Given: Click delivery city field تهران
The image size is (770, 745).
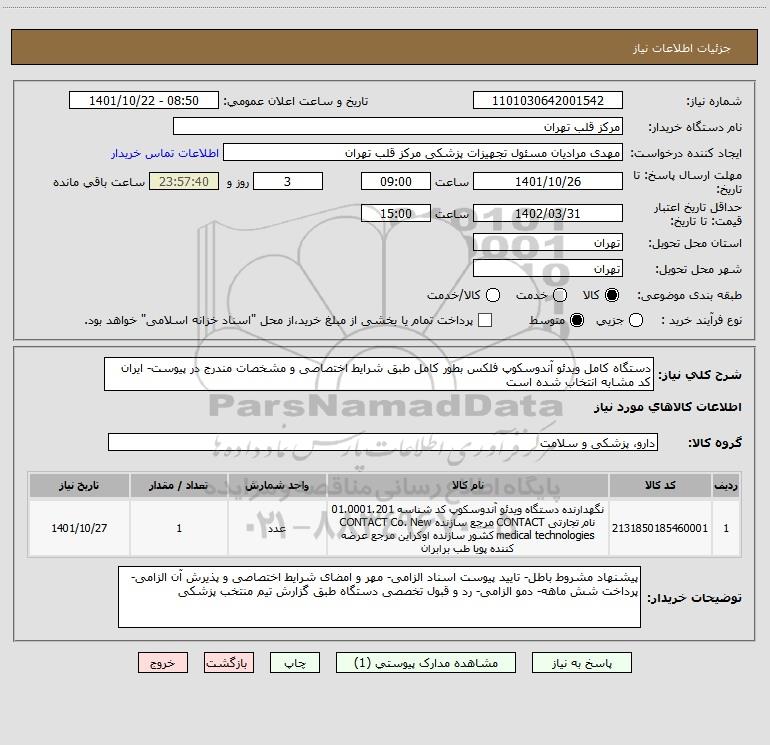Looking at the screenshot, I should point(548,268).
